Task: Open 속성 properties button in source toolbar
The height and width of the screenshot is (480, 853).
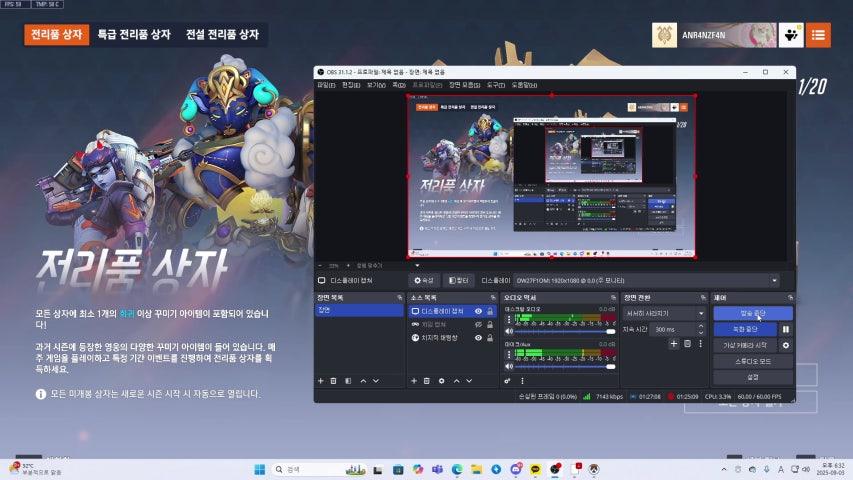Action: pyautogui.click(x=424, y=280)
